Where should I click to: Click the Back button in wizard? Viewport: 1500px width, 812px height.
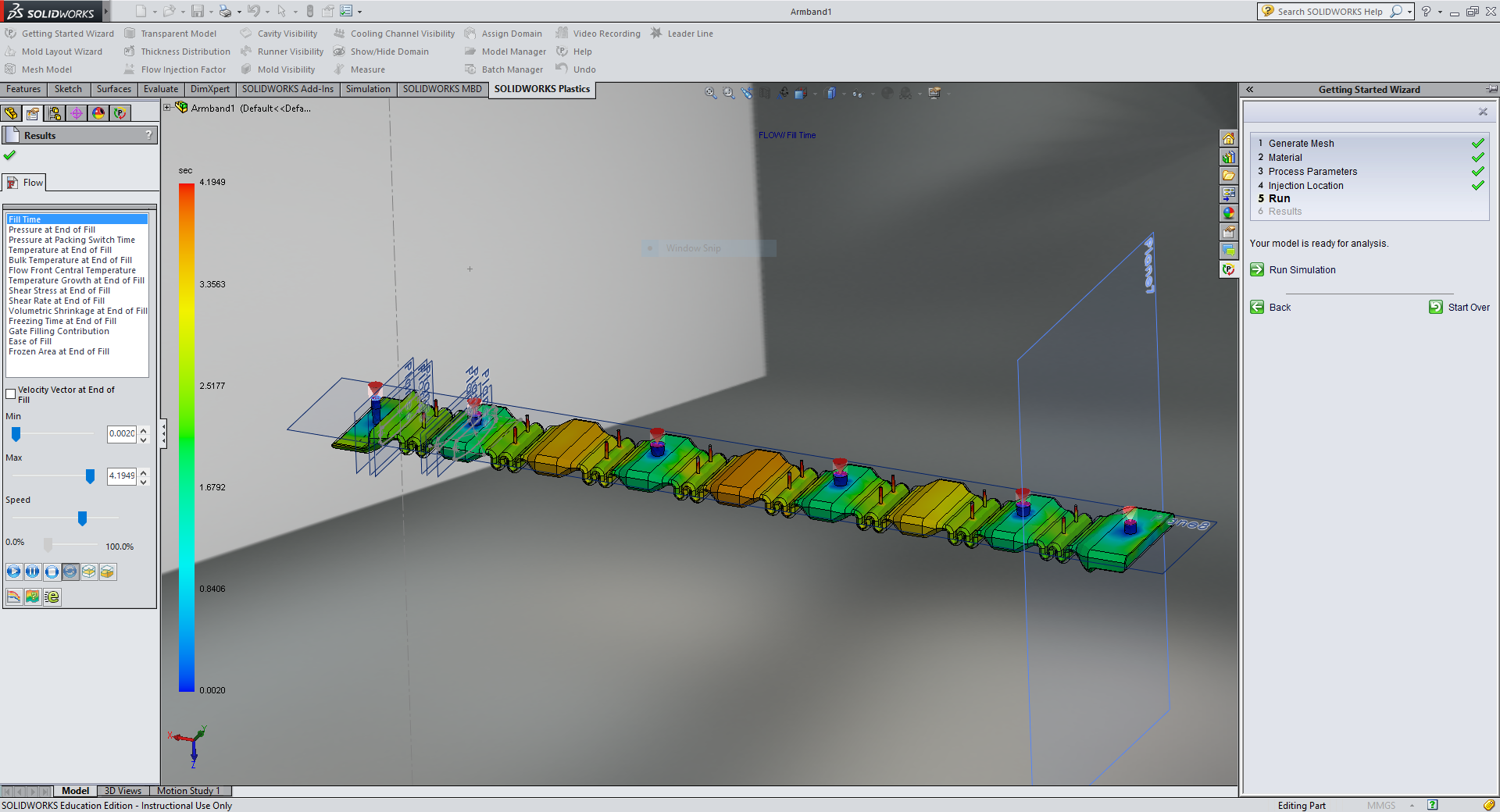1270,307
